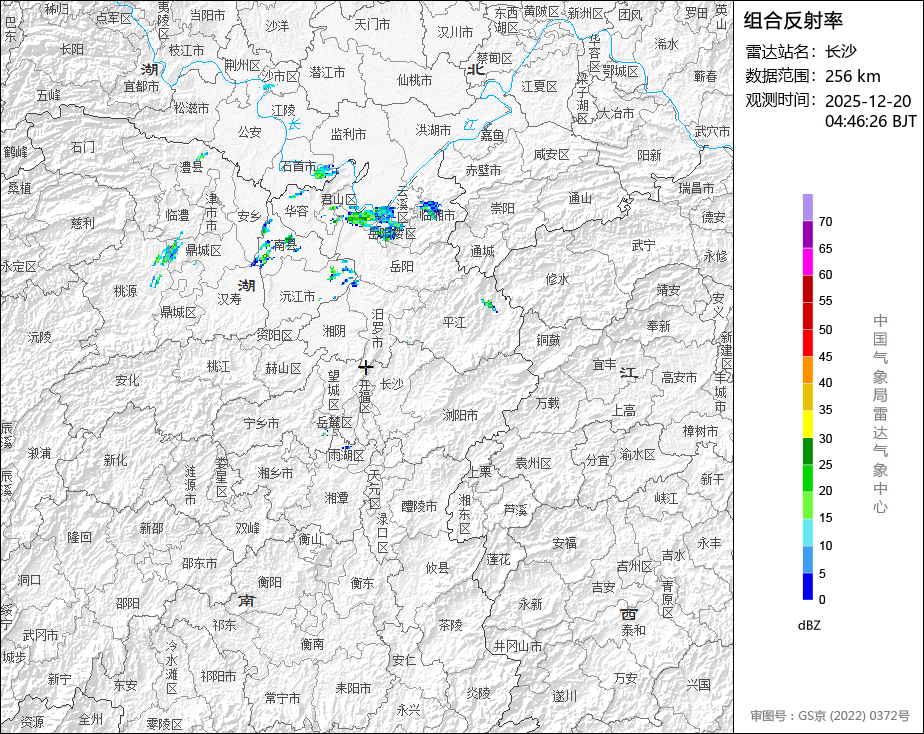Click the 邵东市 label on the map
The image size is (924, 734).
point(199,563)
